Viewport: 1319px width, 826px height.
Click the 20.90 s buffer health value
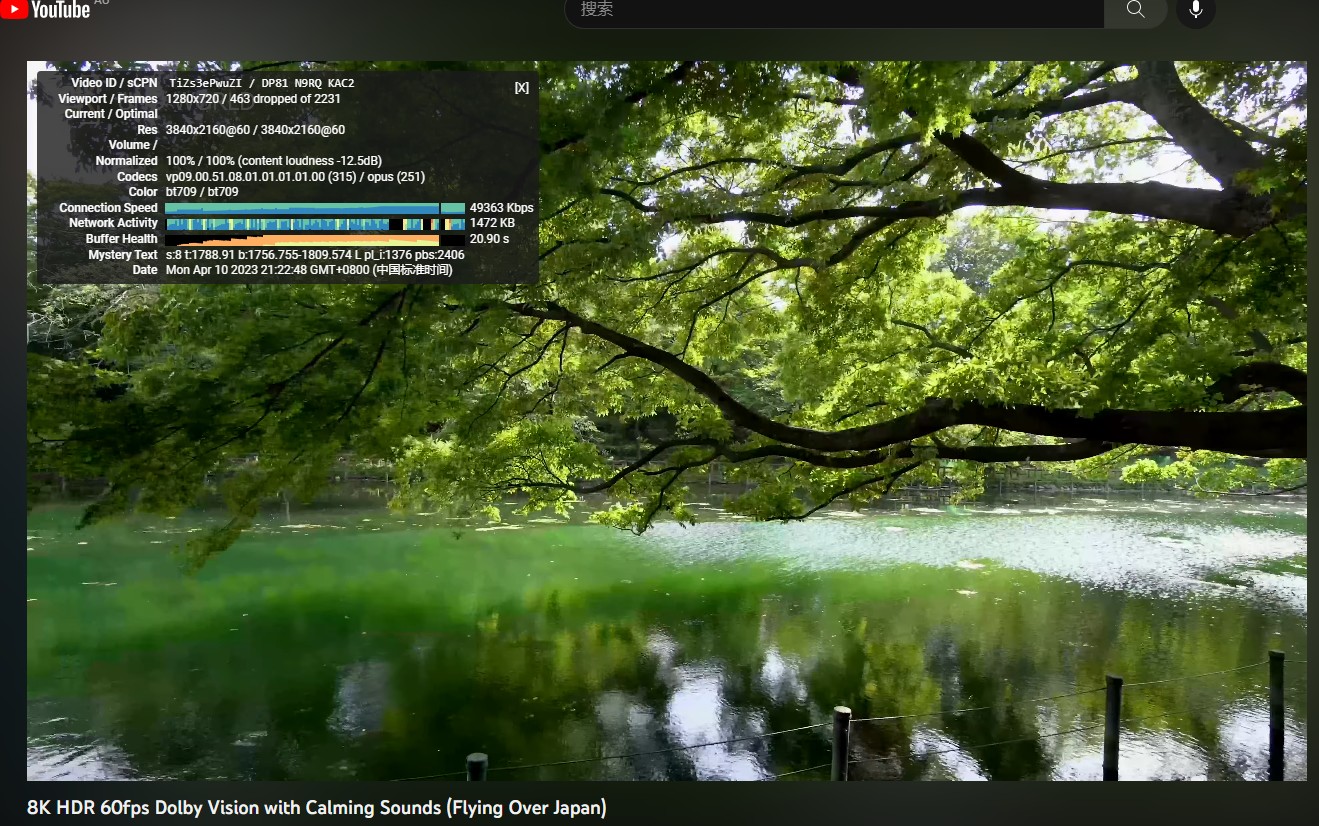[x=489, y=239]
